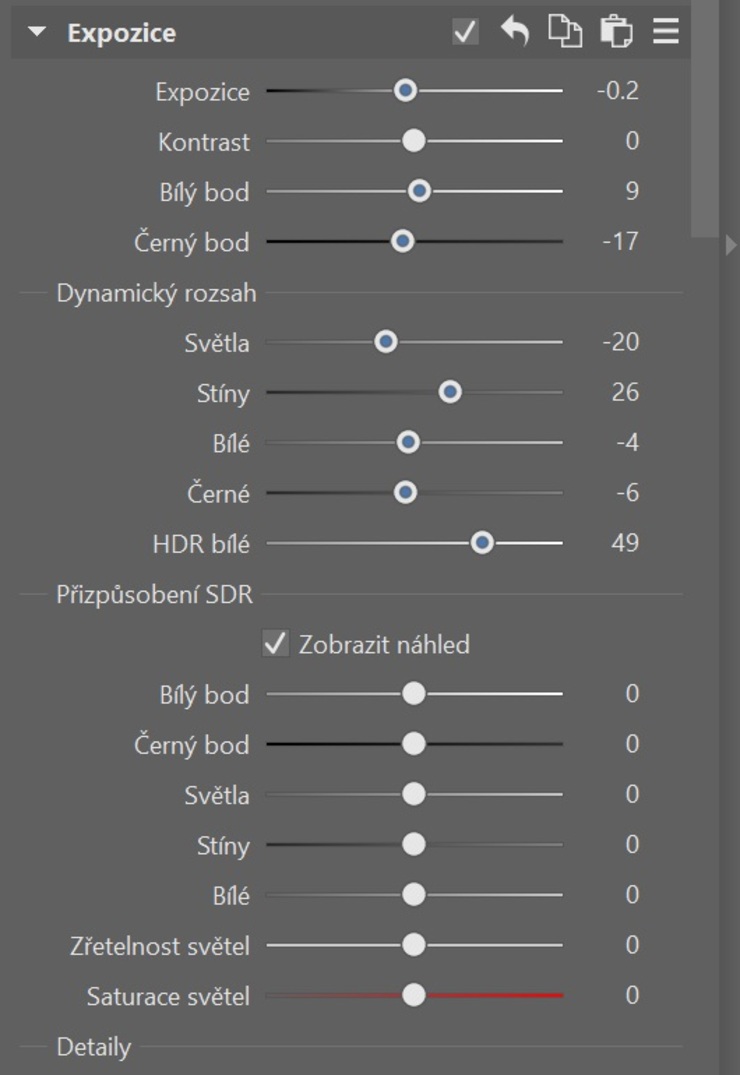Click the Bílý bod value 9
This screenshot has width=740, height=1075.
631,191
